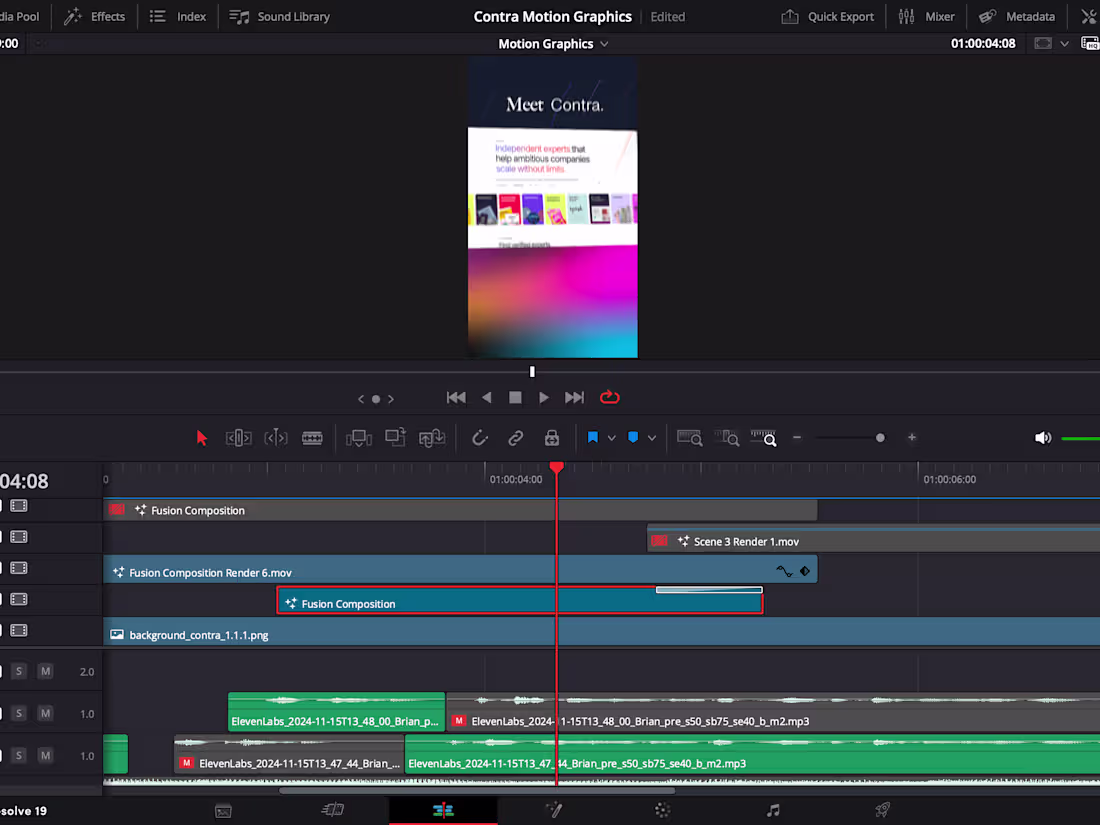This screenshot has width=1100, height=825.
Task: Select the Cut page icon
Action: [333, 810]
